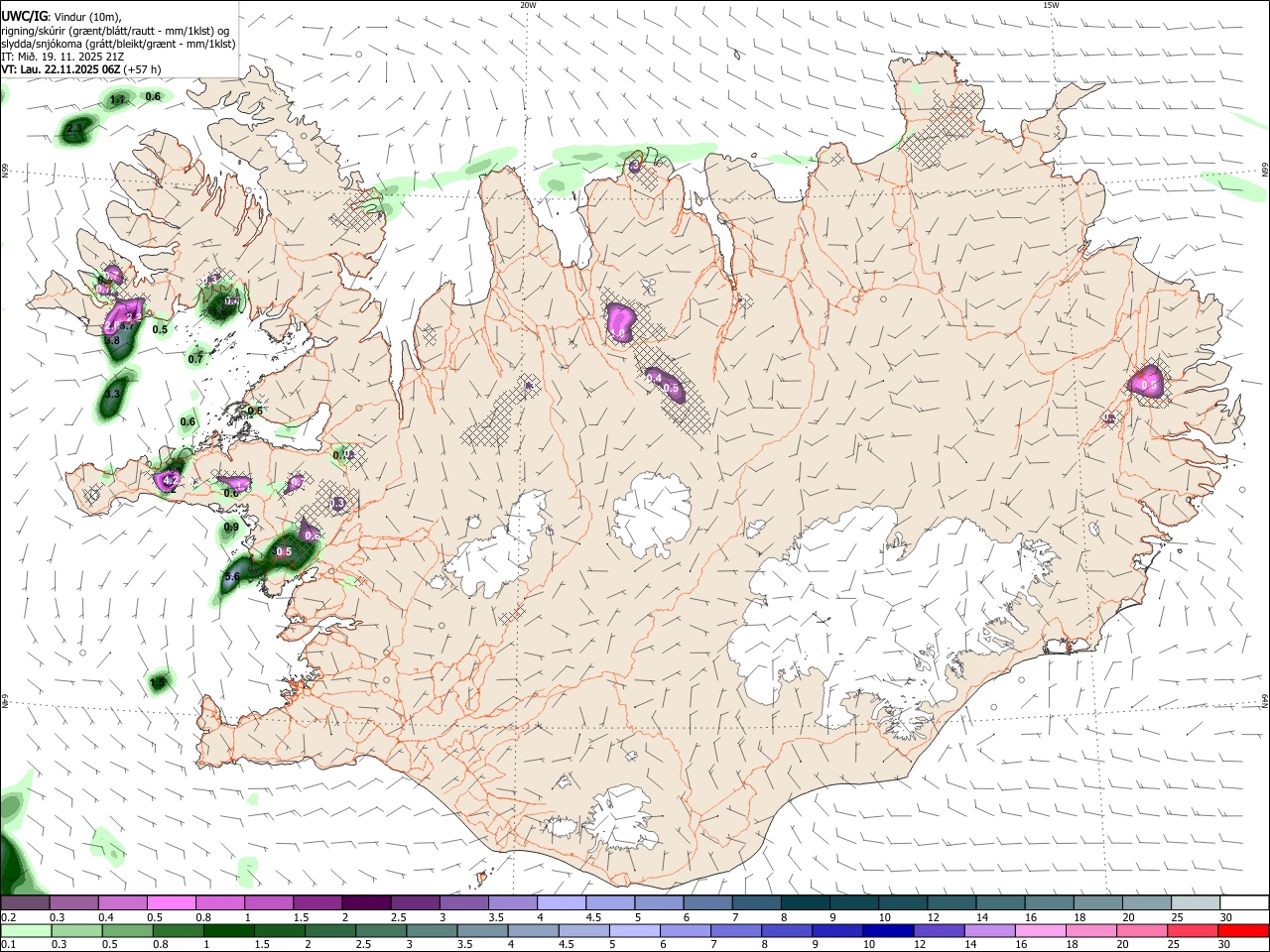This screenshot has width=1270, height=952.
Task: Click the 3.3 rain value on the map
Action: pyautogui.click(x=111, y=394)
